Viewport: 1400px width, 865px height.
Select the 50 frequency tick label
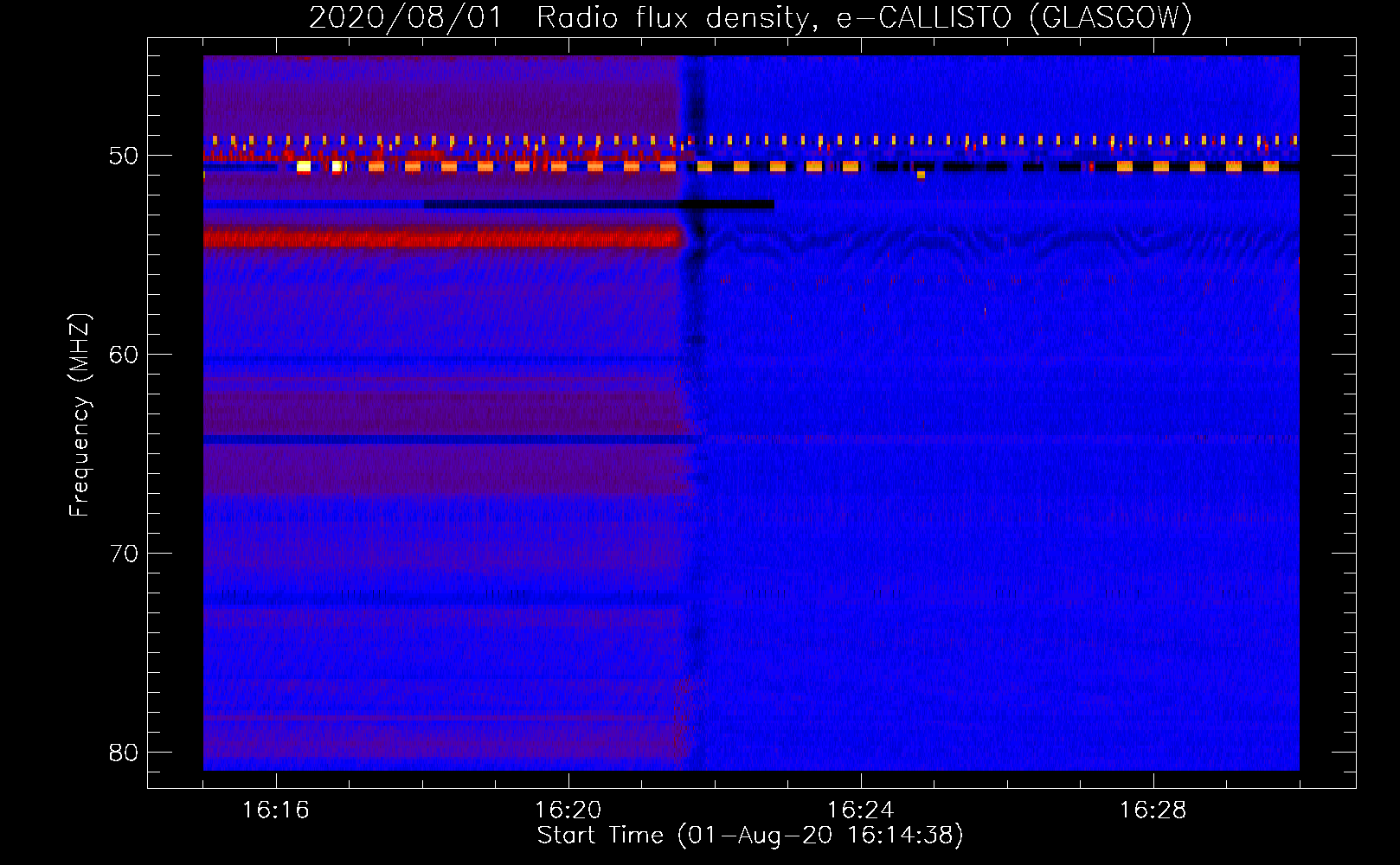point(124,156)
